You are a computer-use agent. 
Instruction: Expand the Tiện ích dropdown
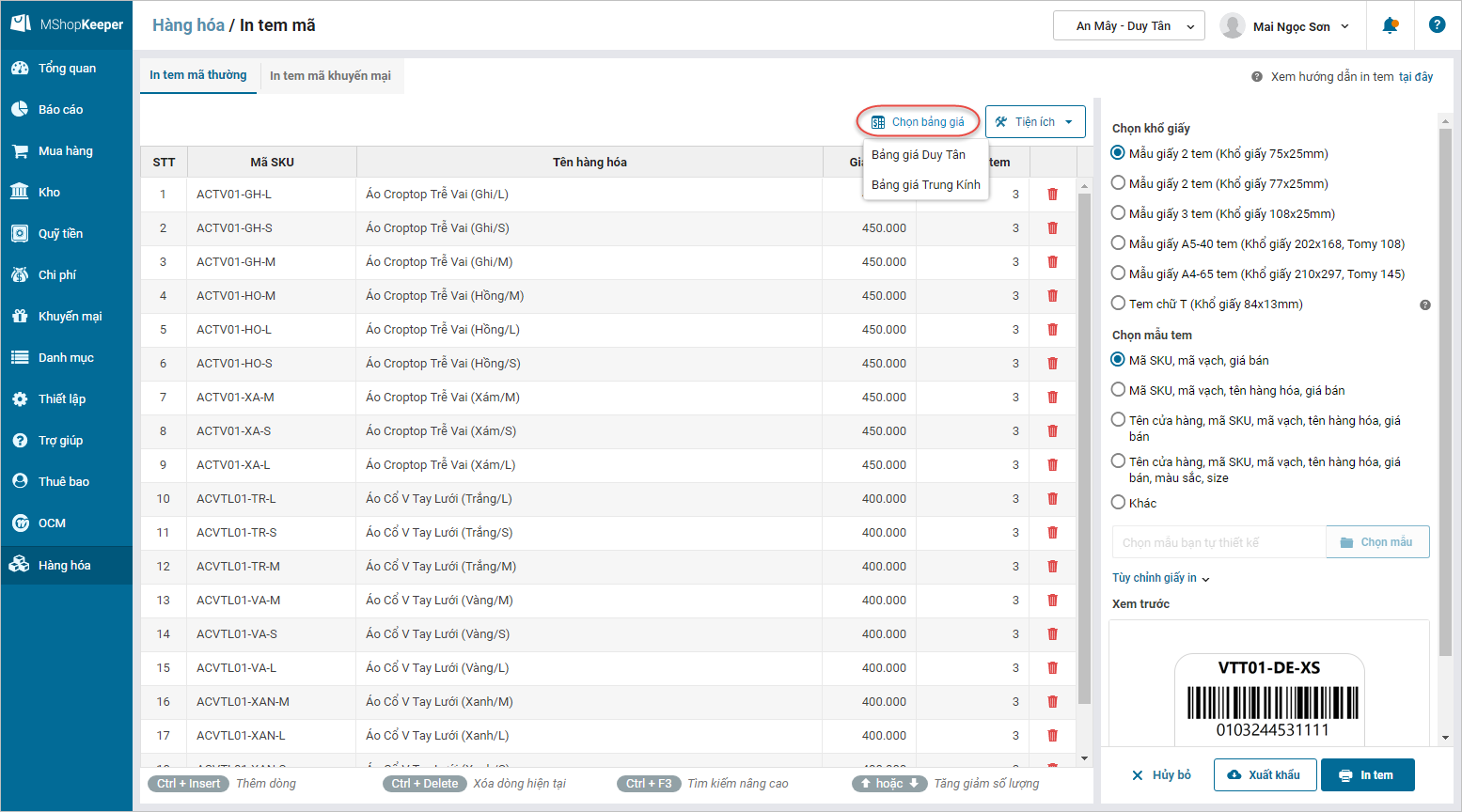click(1035, 122)
